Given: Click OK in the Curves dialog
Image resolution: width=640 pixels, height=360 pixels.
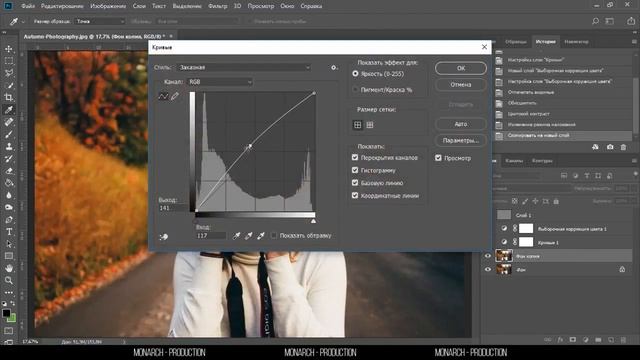Looking at the screenshot, I should (460, 68).
